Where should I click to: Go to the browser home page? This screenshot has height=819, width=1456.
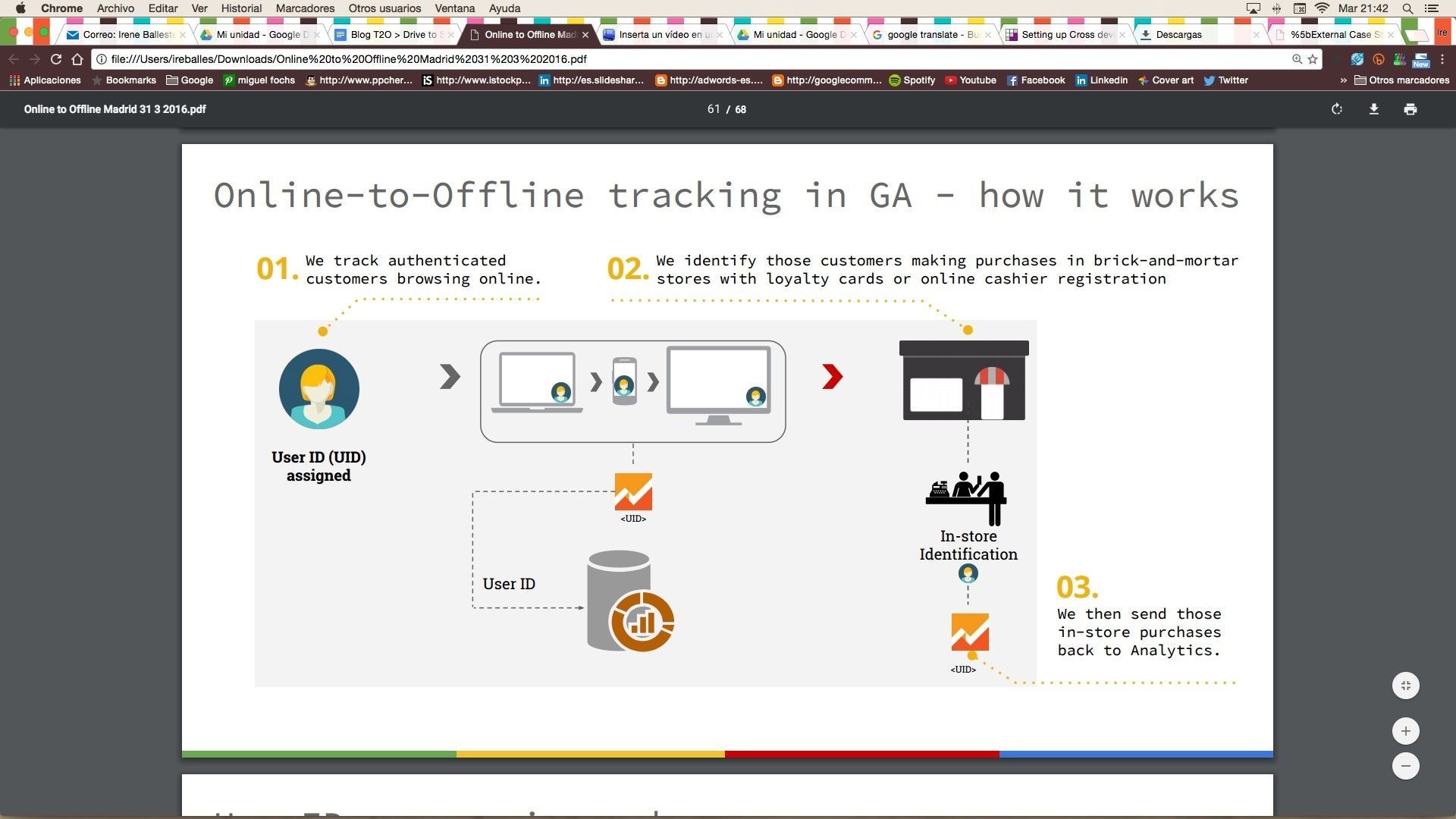[x=77, y=59]
